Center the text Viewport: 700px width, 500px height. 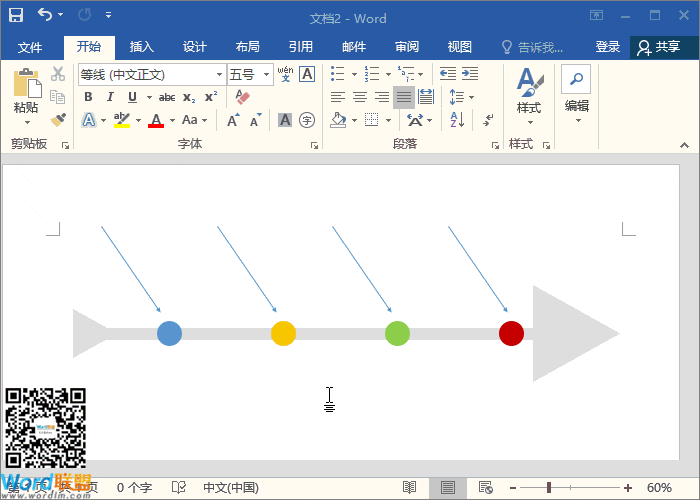click(x=360, y=97)
